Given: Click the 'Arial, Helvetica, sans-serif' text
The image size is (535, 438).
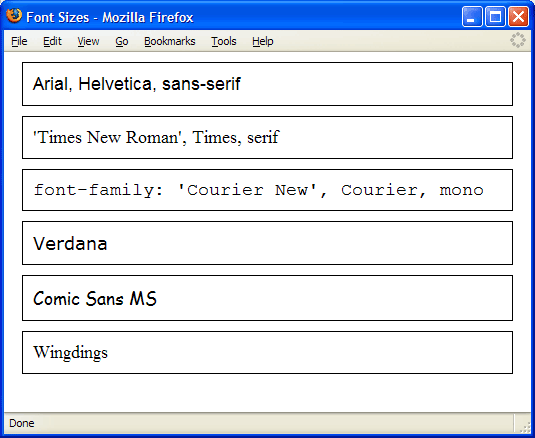Looking at the screenshot, I should coord(136,84).
